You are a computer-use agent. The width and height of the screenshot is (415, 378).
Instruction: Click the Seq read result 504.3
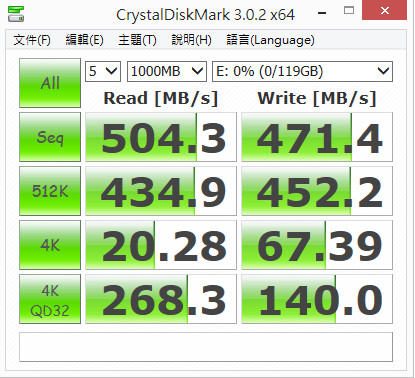161,137
